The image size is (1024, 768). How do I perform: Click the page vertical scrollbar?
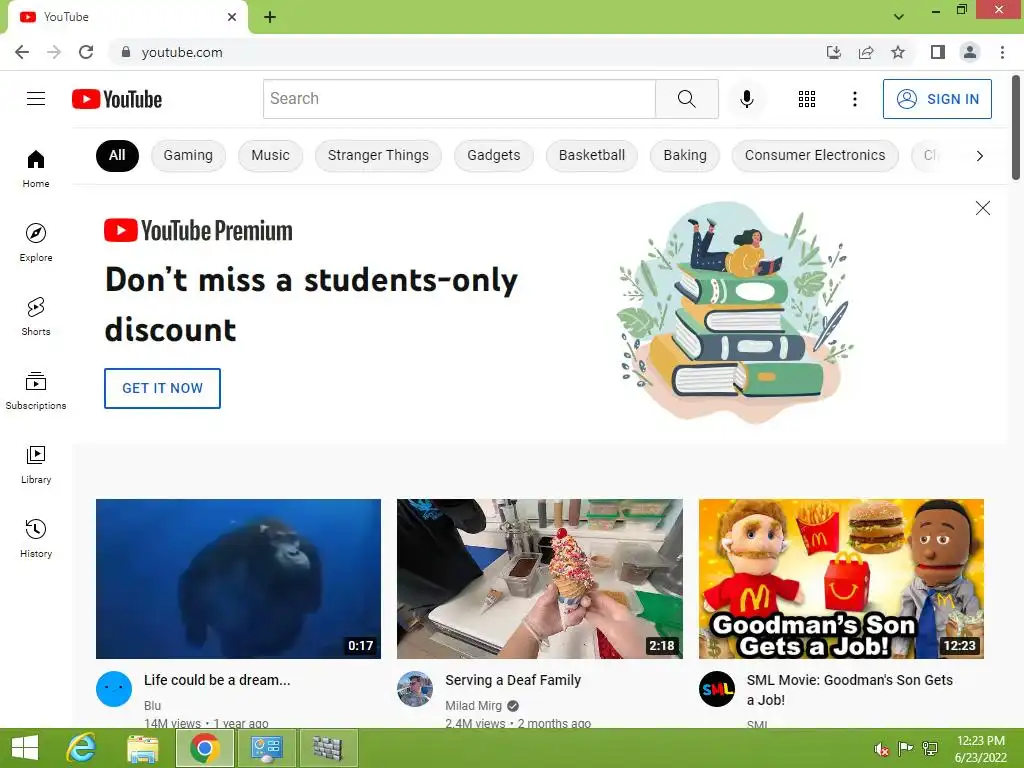click(1016, 127)
